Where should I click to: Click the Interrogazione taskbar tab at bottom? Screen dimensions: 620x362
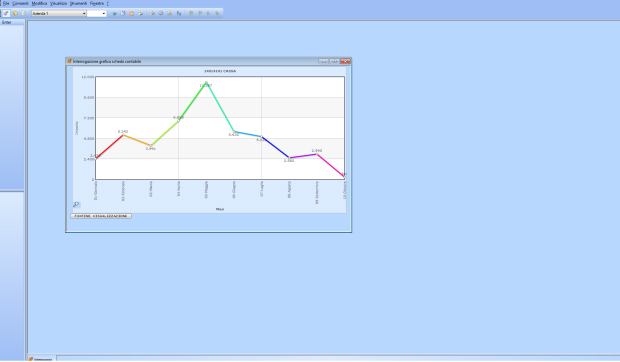[x=41, y=359]
